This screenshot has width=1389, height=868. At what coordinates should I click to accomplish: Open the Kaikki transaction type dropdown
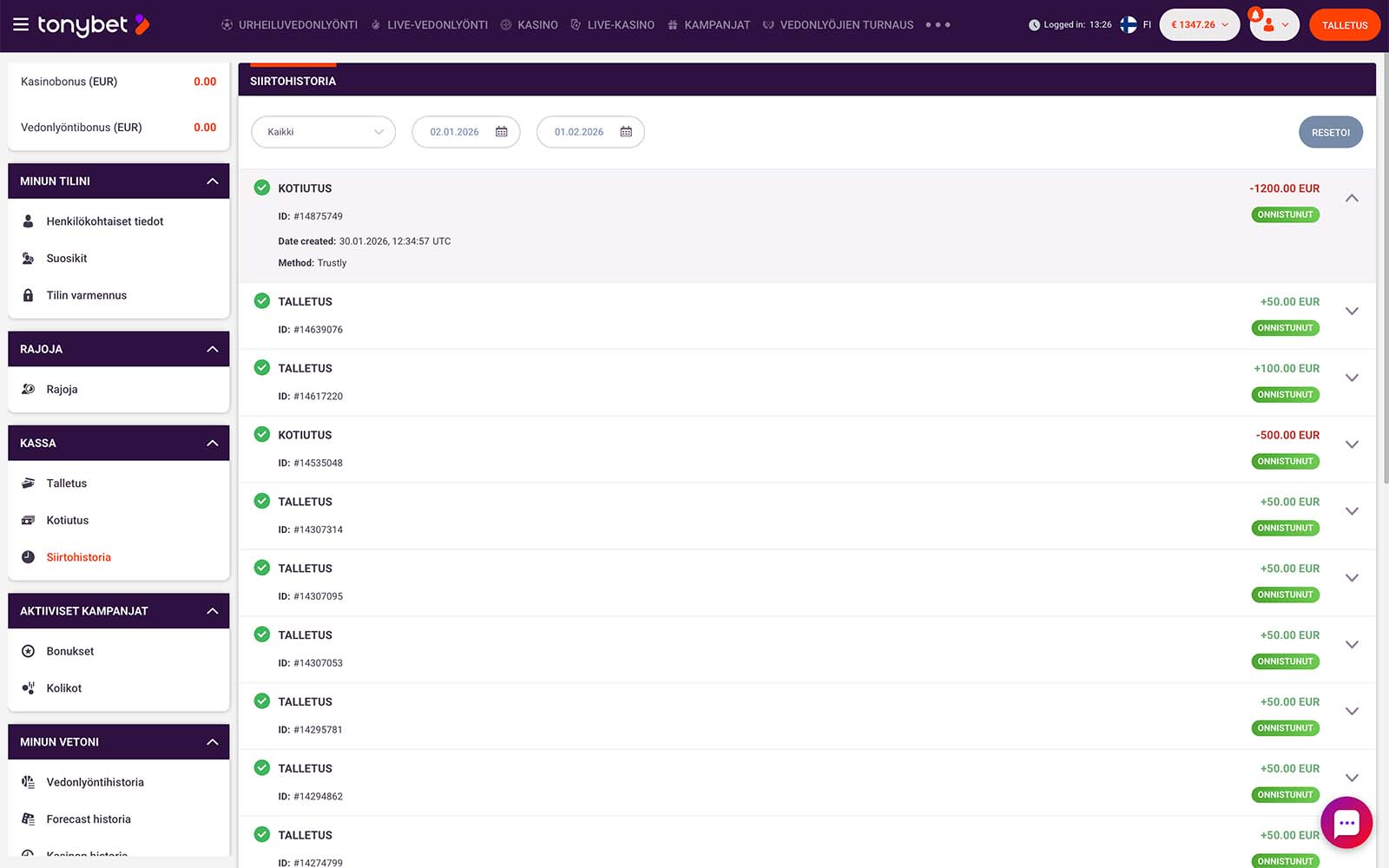pyautogui.click(x=323, y=132)
